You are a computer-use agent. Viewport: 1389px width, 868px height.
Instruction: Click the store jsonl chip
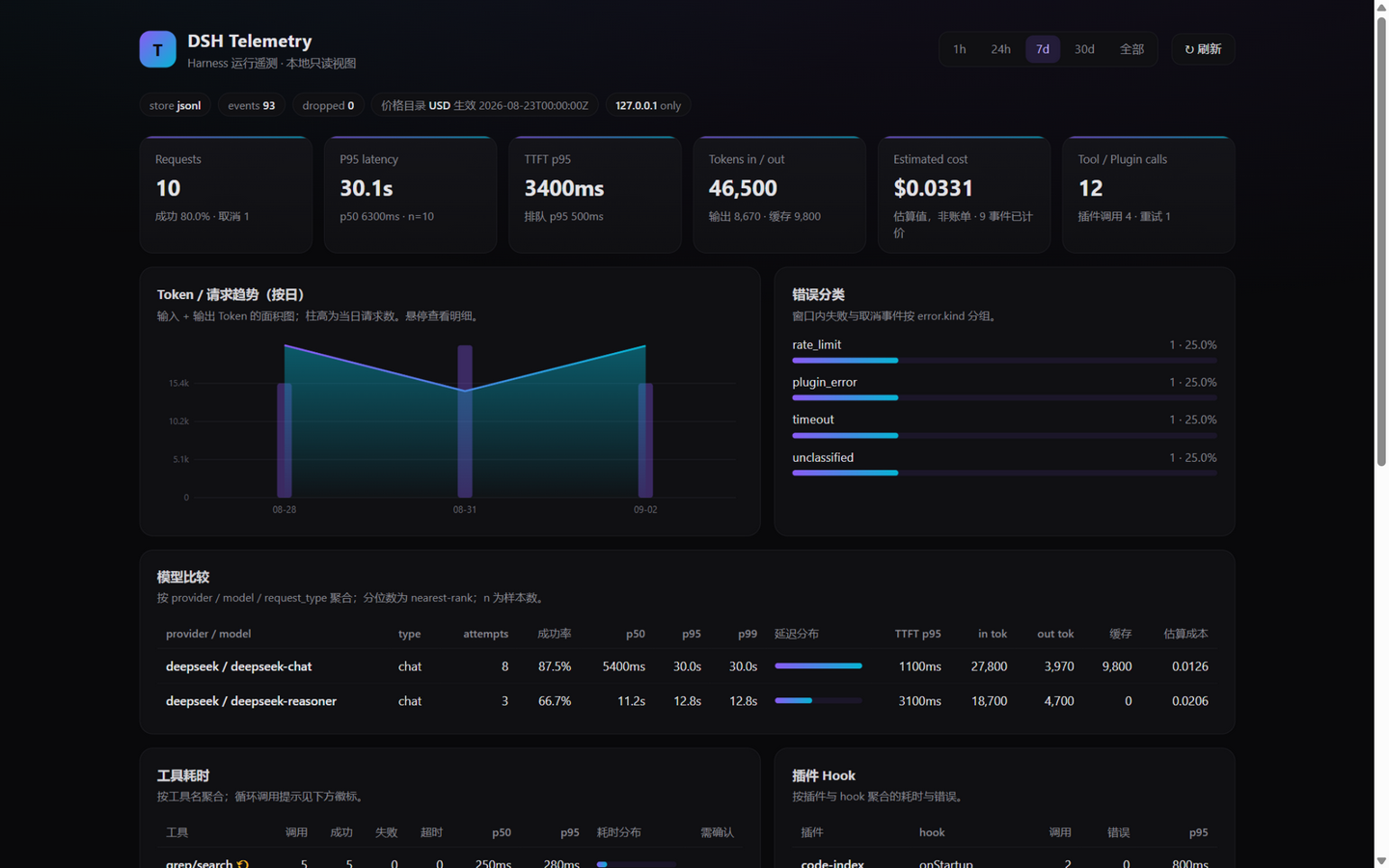[175, 105]
